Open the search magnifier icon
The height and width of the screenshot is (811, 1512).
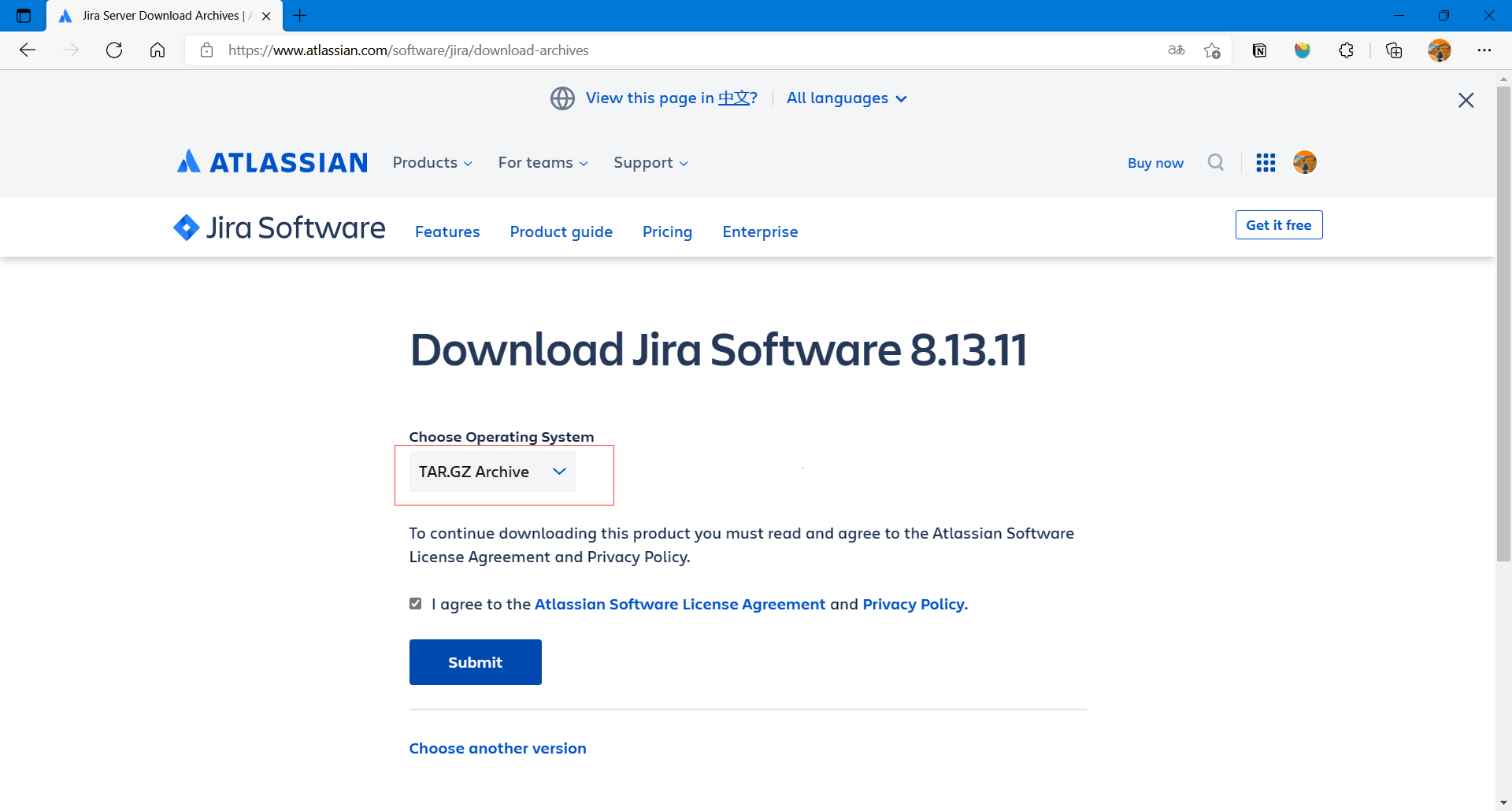1216,162
